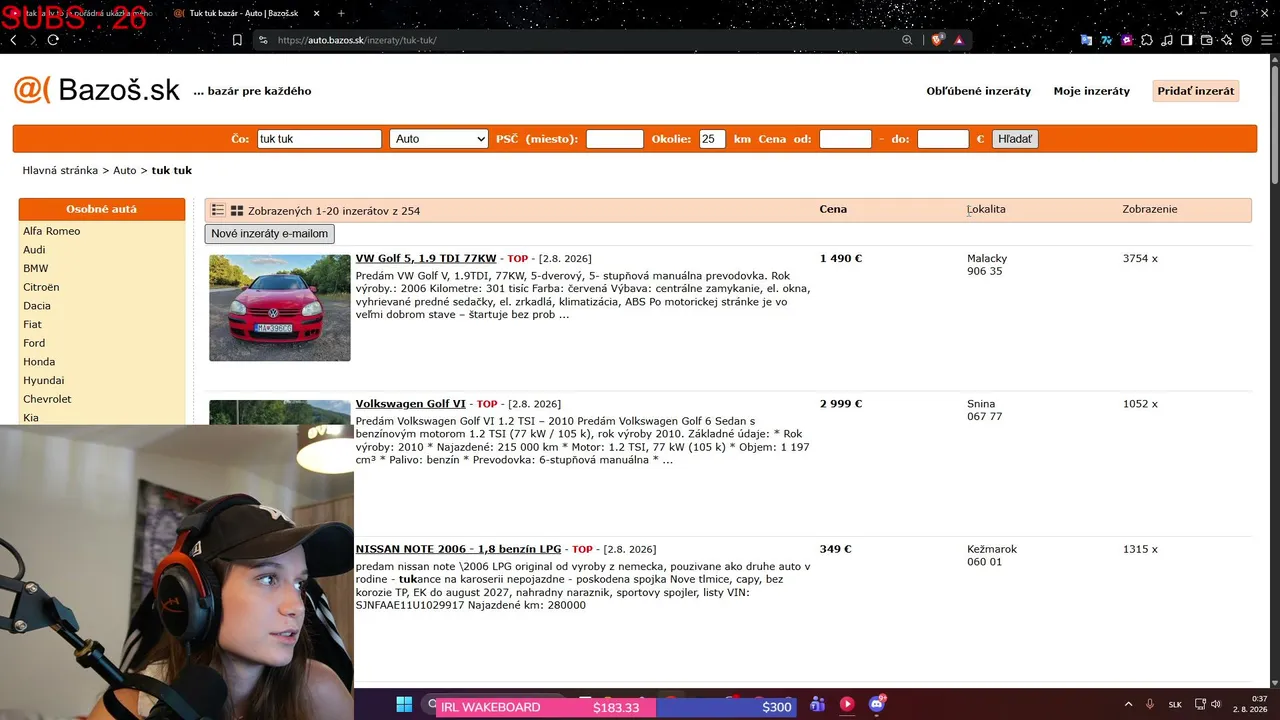Viewport: 1280px width, 720px height.
Task: Focus the Cena do price field
Action: coord(943,139)
